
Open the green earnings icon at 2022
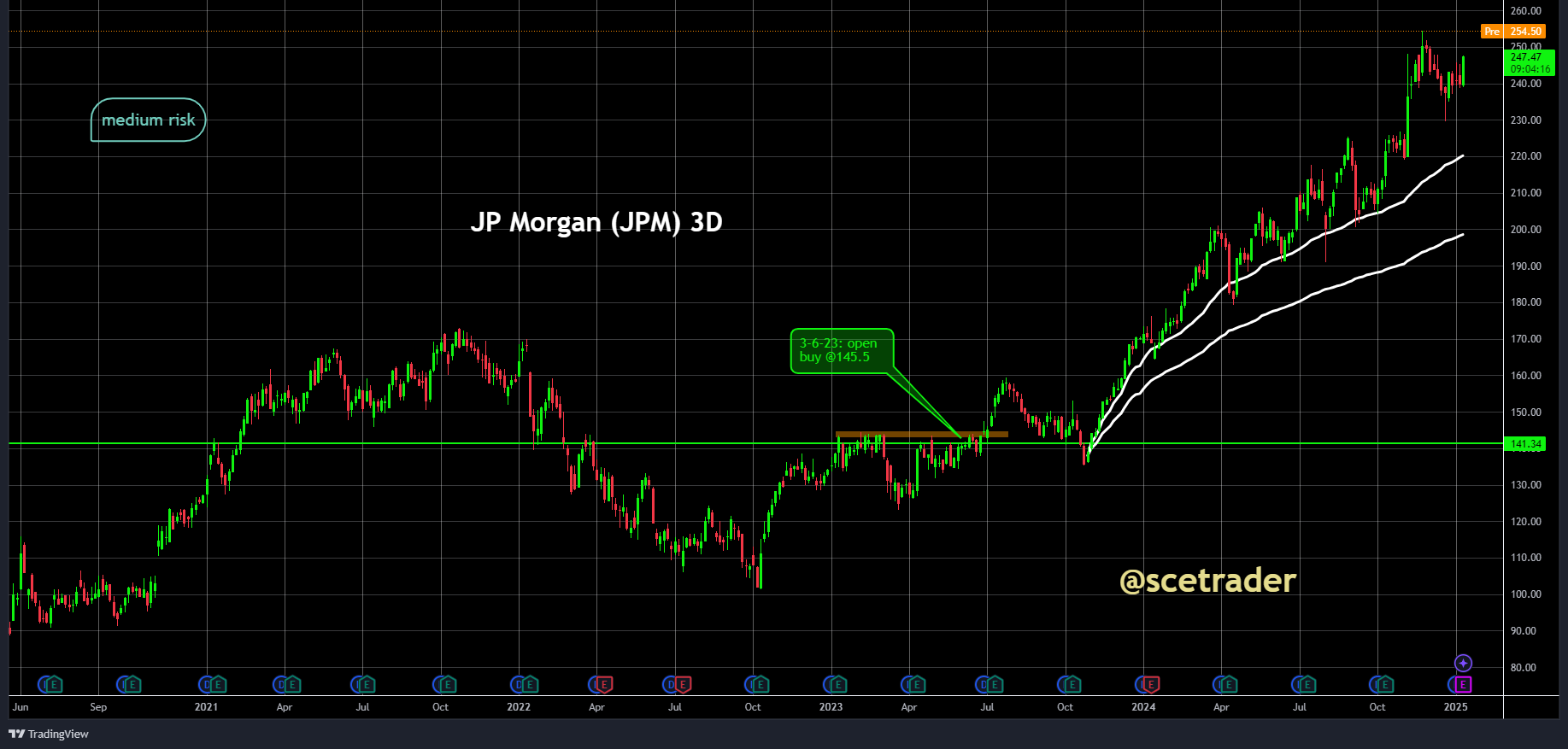tap(529, 684)
